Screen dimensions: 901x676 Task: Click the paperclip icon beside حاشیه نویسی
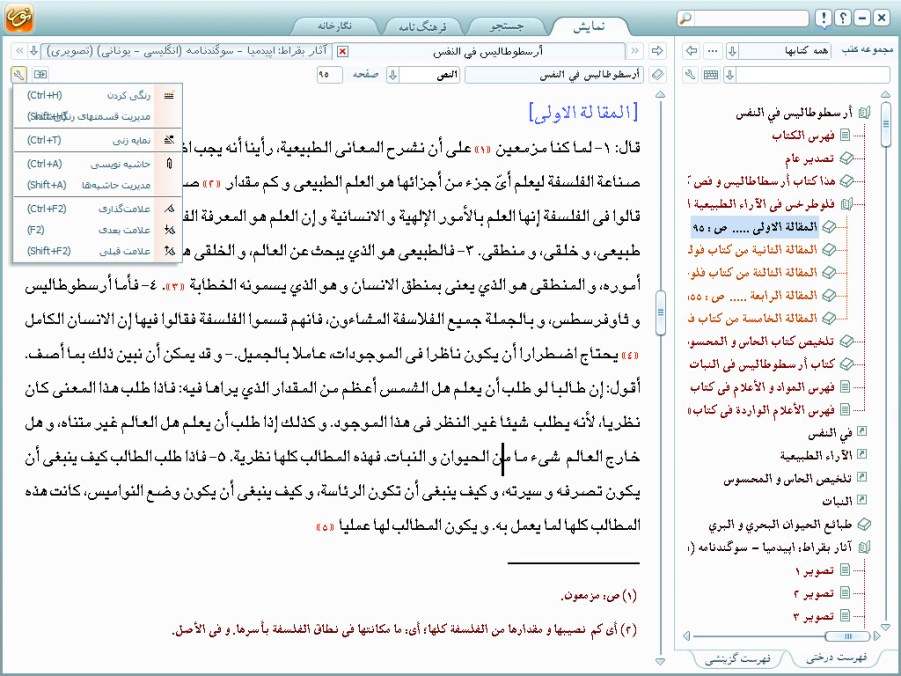(169, 164)
